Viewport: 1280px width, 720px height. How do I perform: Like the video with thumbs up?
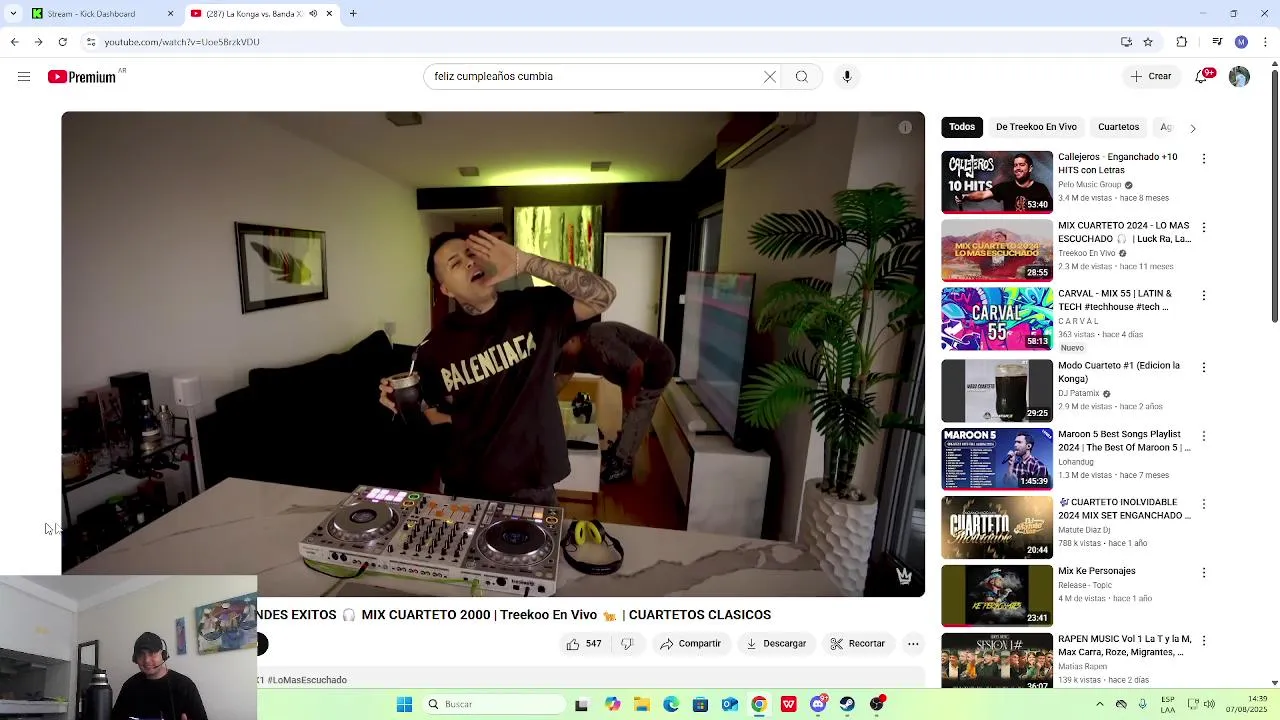[584, 644]
